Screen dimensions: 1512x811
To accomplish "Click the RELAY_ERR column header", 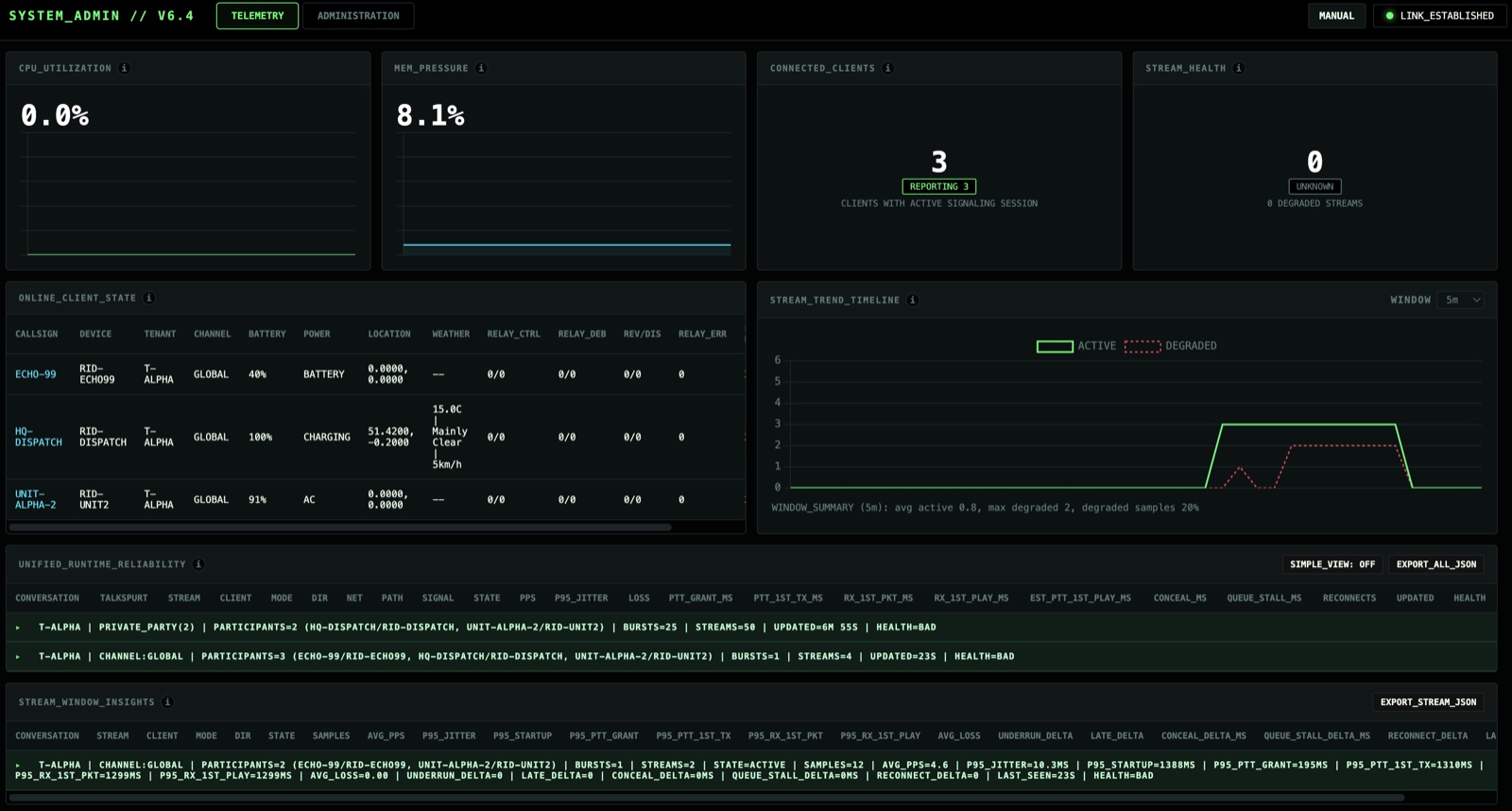I will [702, 334].
